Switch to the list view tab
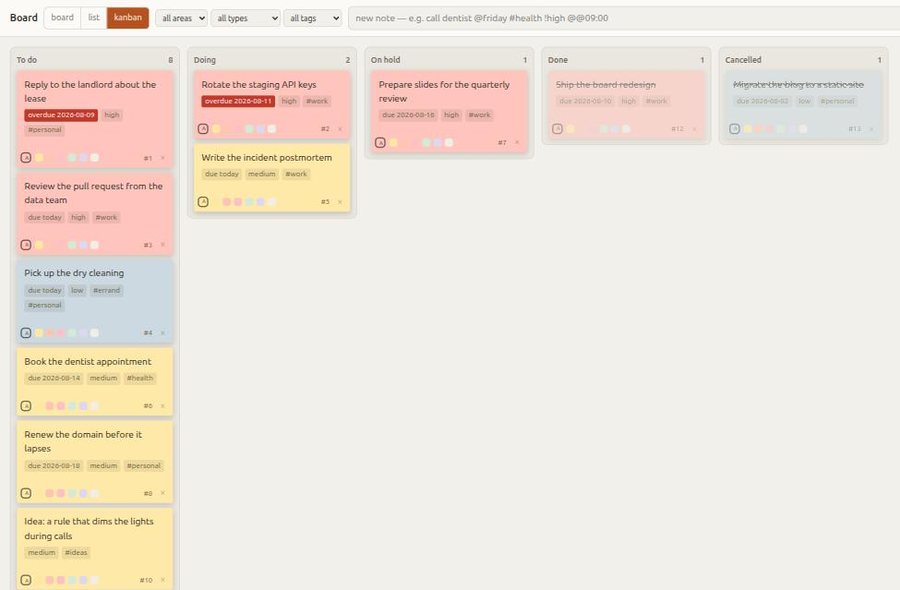 pyautogui.click(x=94, y=17)
